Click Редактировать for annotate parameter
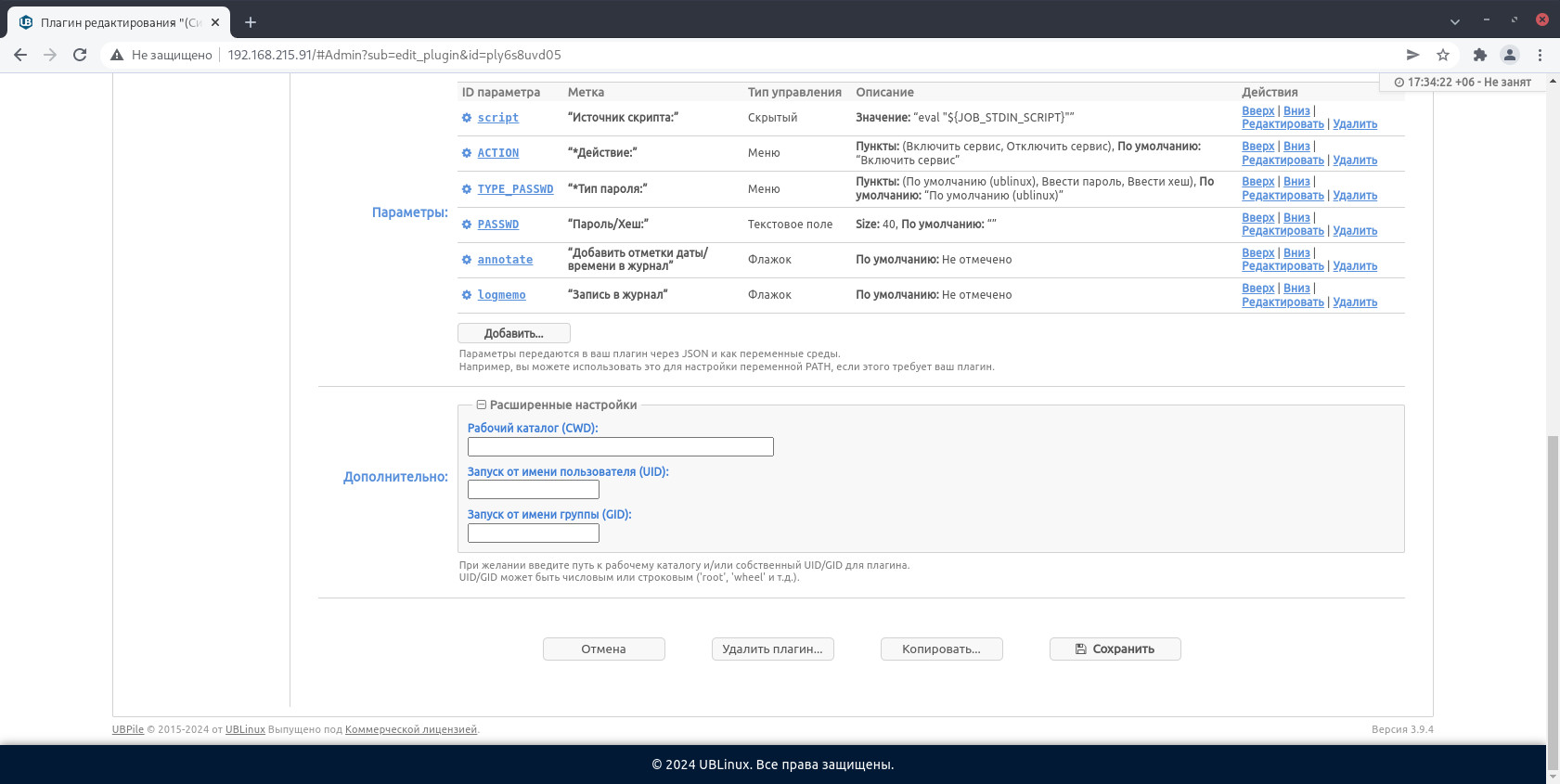Viewport: 1560px width, 784px height. click(x=1283, y=265)
